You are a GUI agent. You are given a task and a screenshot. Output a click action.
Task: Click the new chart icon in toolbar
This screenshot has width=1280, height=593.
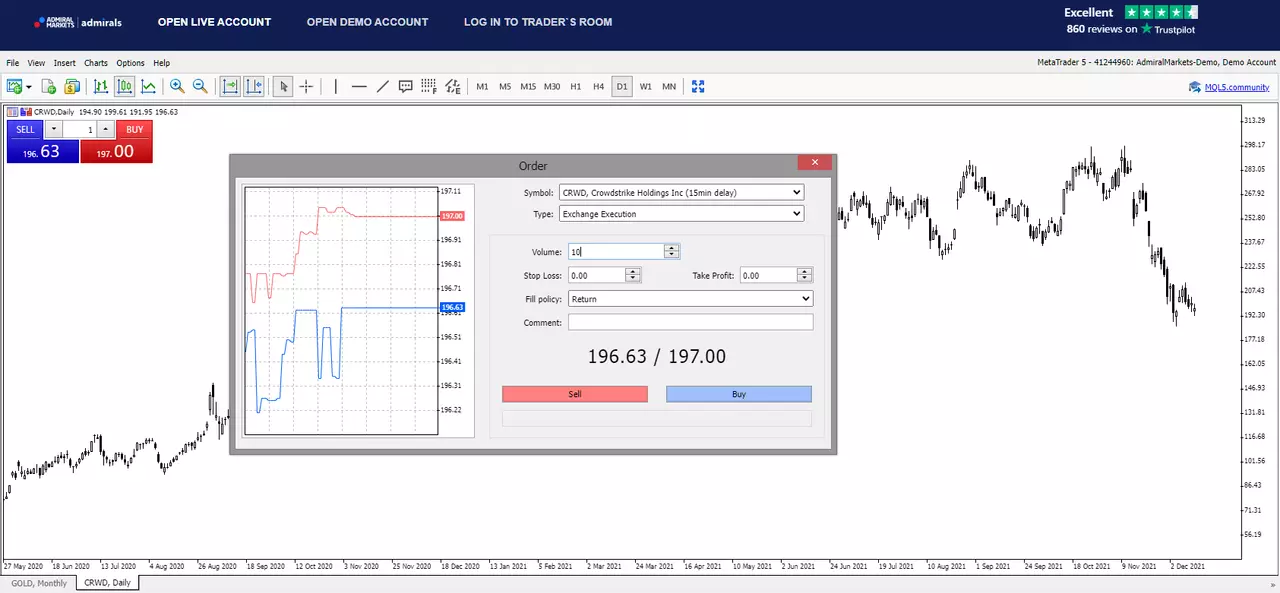coord(14,87)
